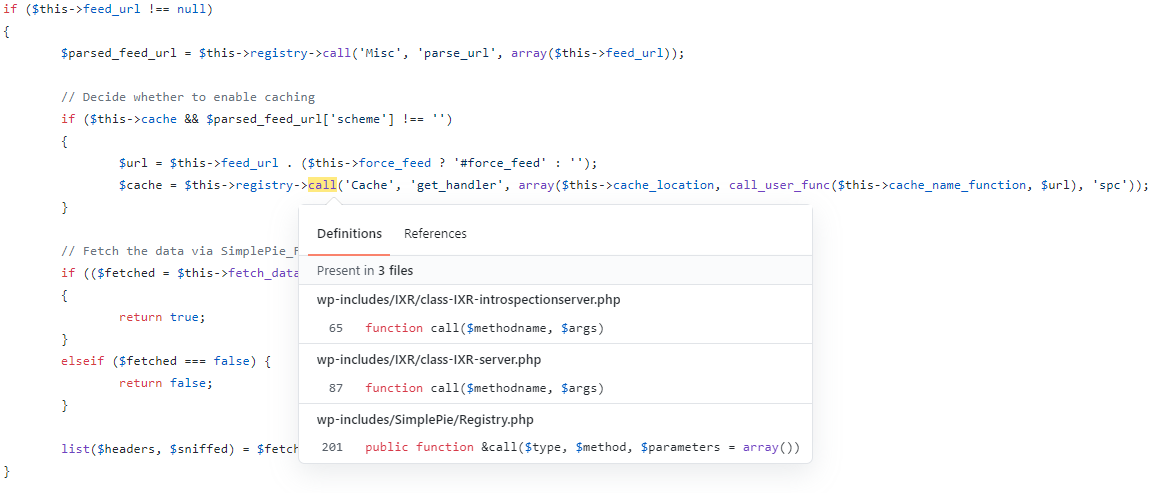
Task: Switch to the References tab
Action: click(x=435, y=234)
